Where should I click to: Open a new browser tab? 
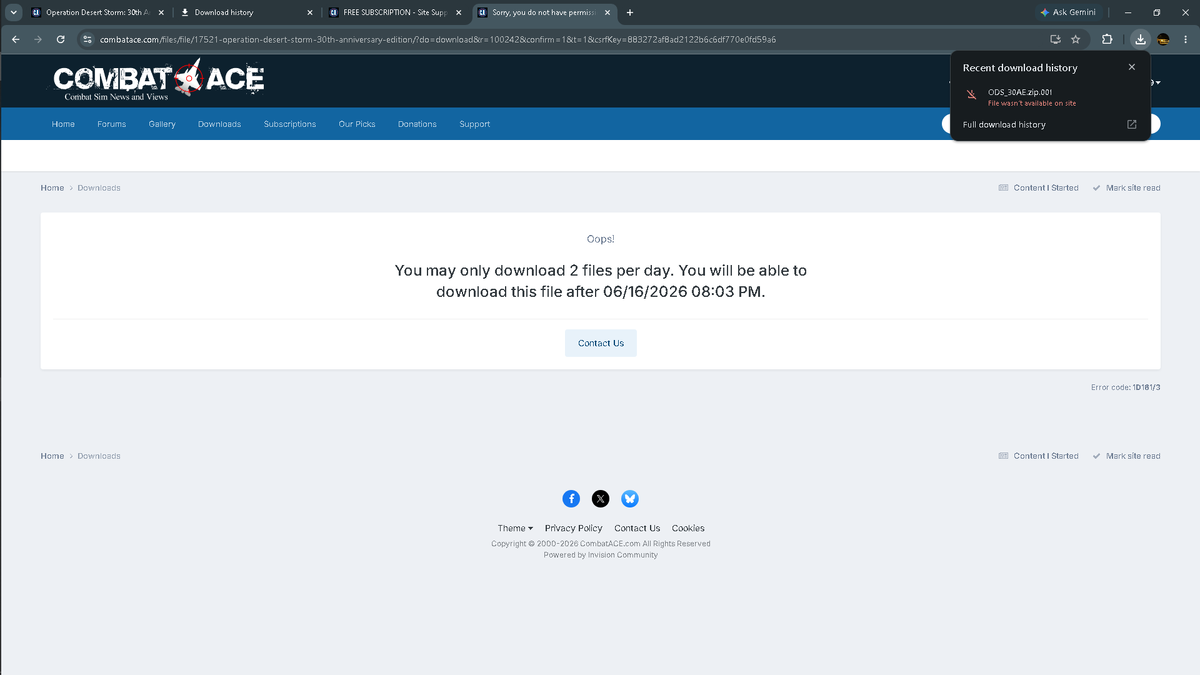click(630, 12)
